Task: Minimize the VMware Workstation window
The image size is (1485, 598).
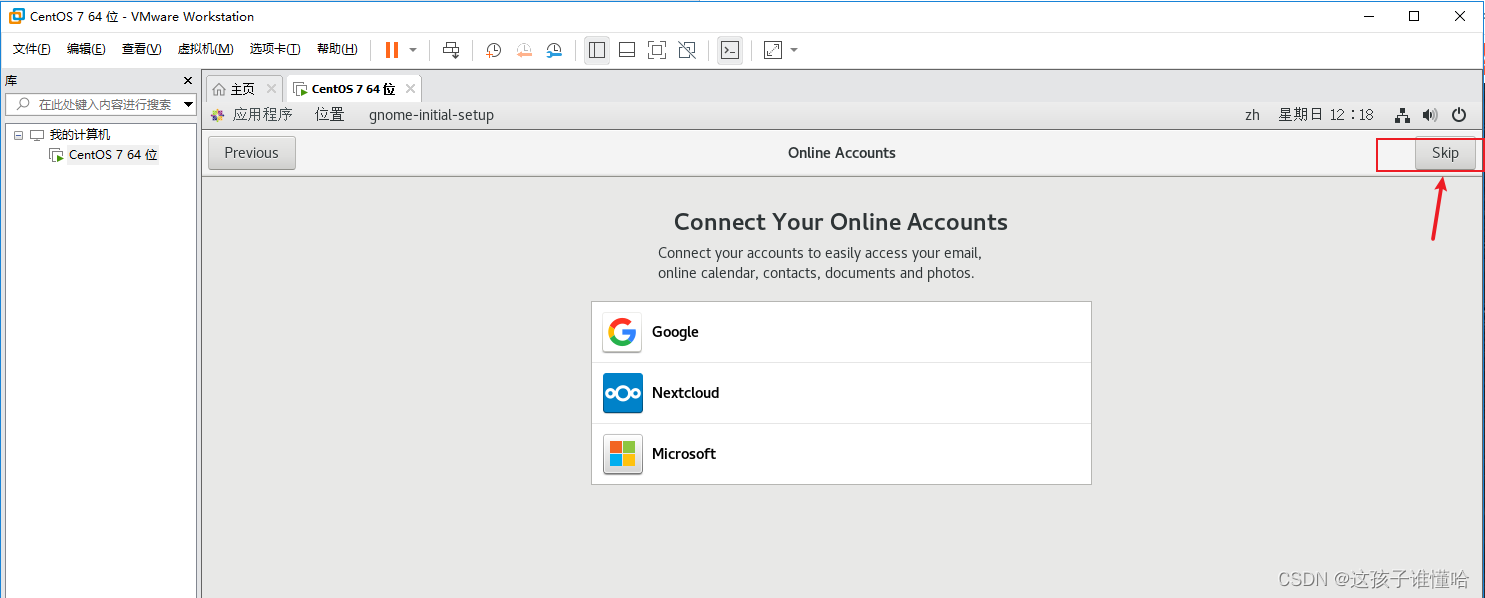Action: [1367, 16]
